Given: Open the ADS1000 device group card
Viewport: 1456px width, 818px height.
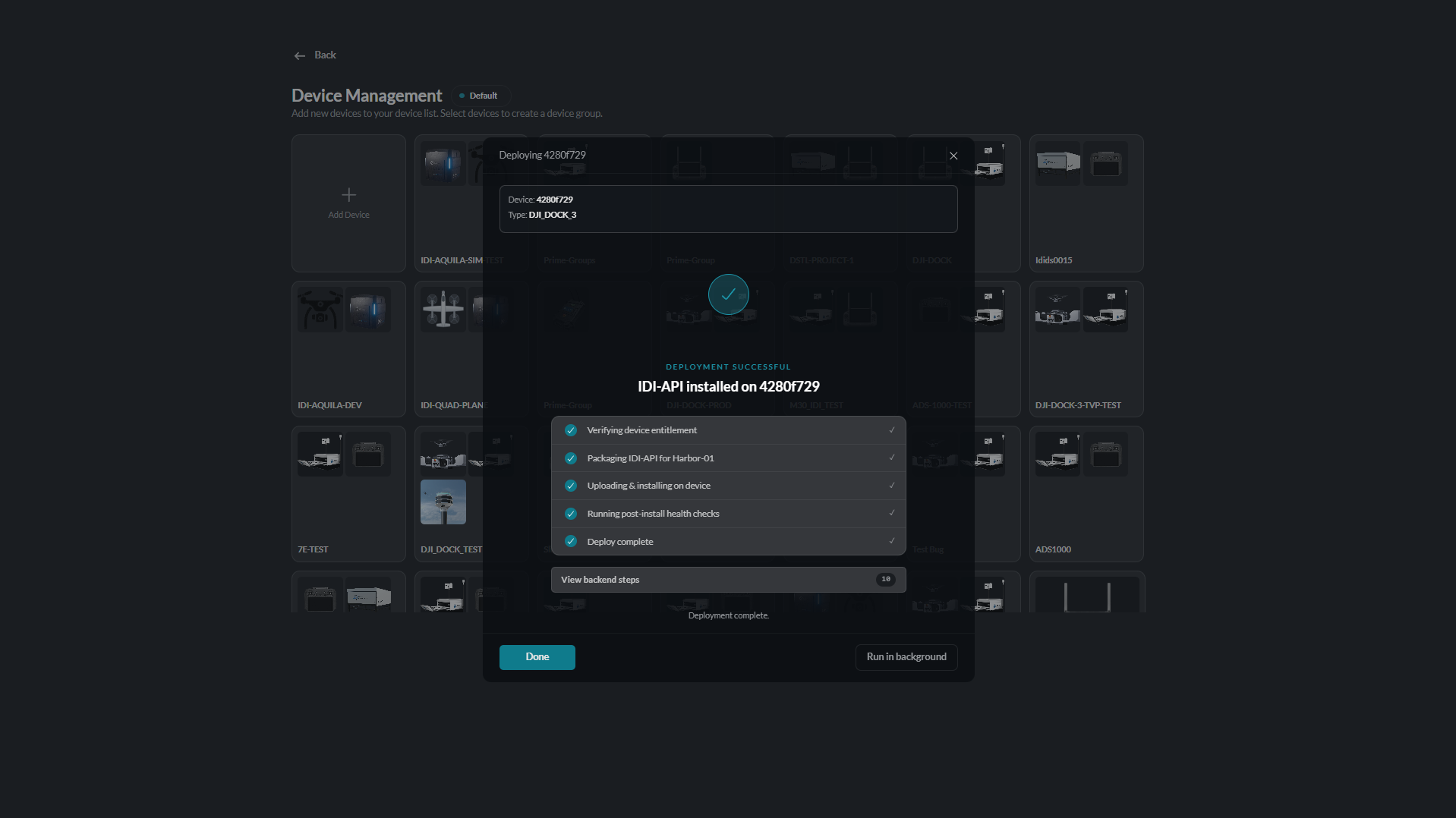Looking at the screenshot, I should 1086,494.
